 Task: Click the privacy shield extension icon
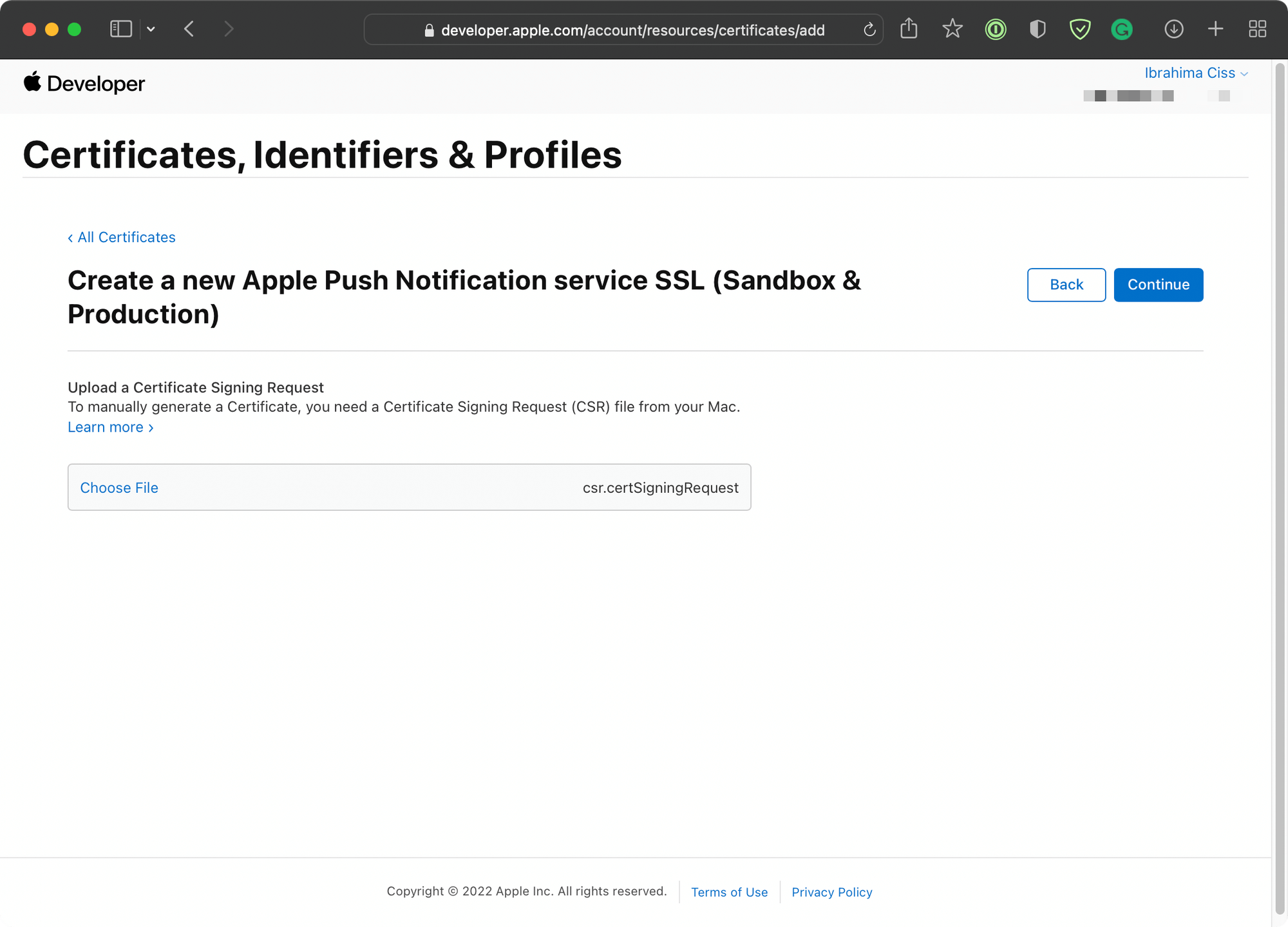click(x=1037, y=29)
